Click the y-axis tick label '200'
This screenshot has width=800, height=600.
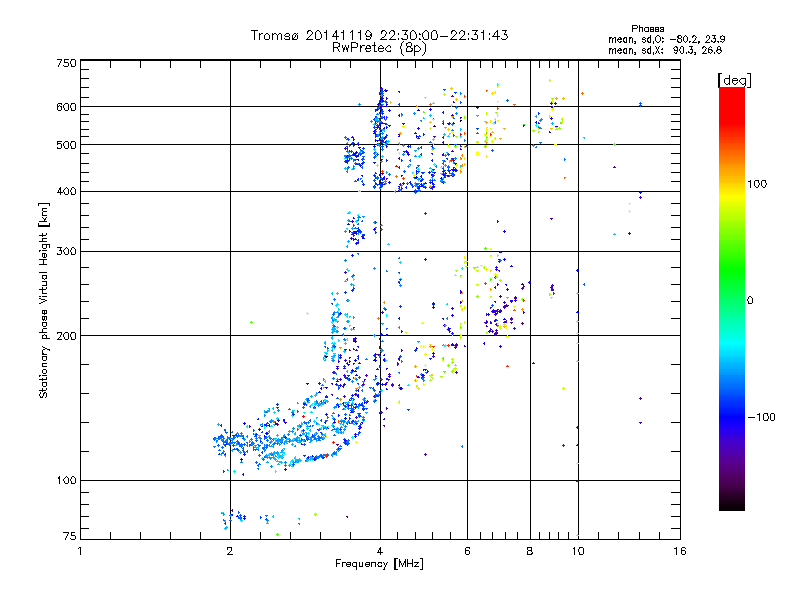pyautogui.click(x=66, y=336)
